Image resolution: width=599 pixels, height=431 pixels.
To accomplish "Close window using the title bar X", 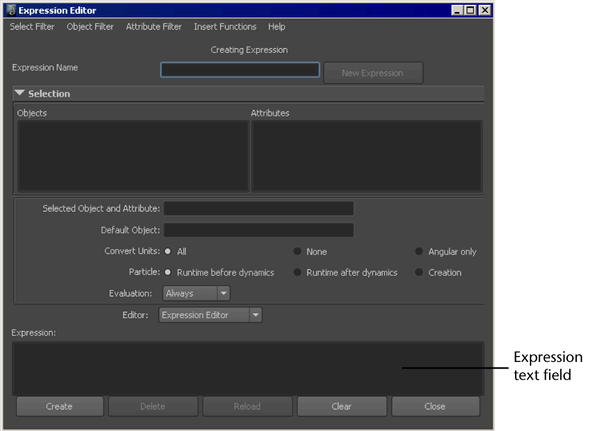I will (484, 10).
